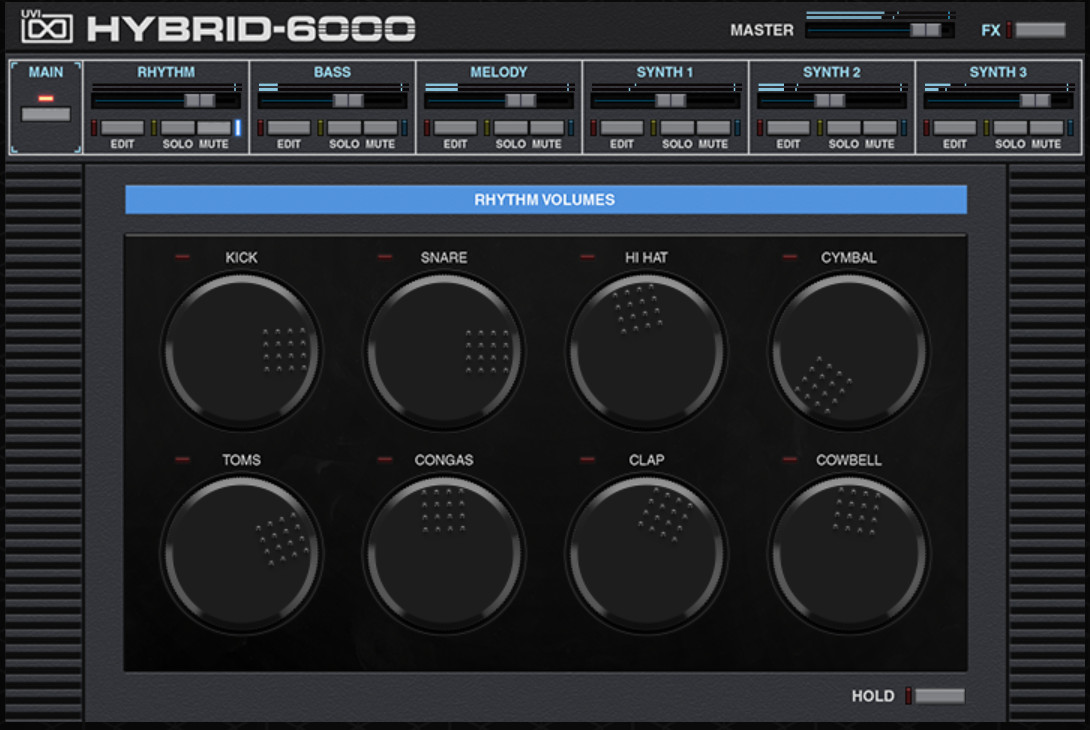Mute the Synth 3 track
Image resolution: width=1090 pixels, height=730 pixels.
(1046, 128)
